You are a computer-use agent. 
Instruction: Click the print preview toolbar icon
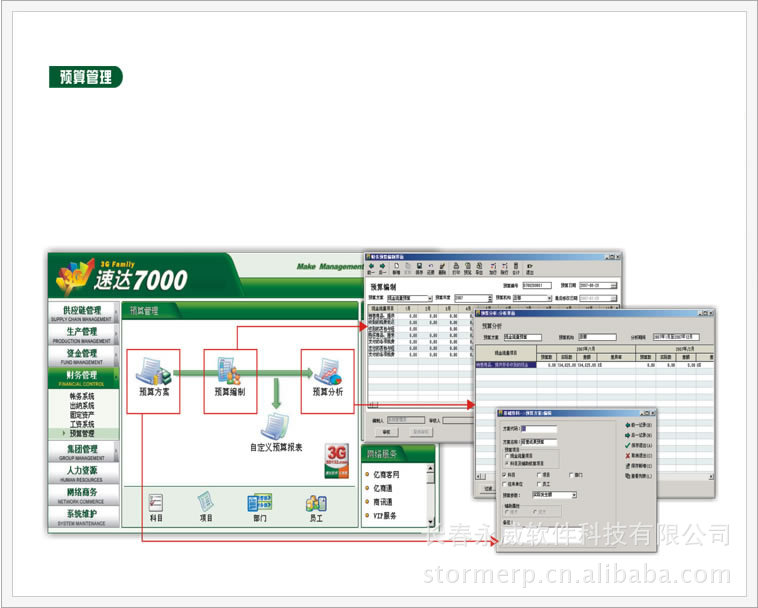[x=467, y=269]
